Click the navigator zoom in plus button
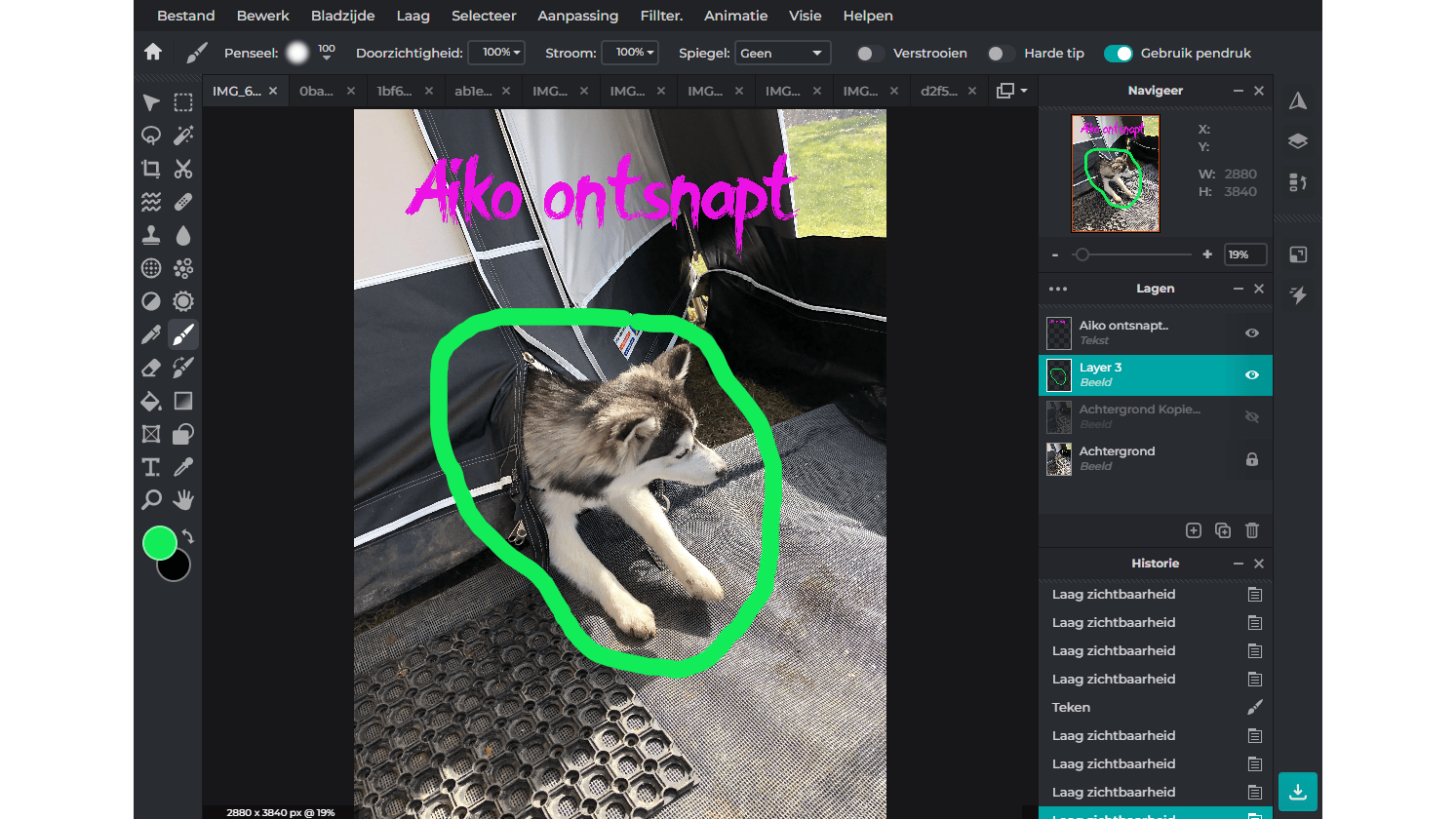 [x=1207, y=254]
